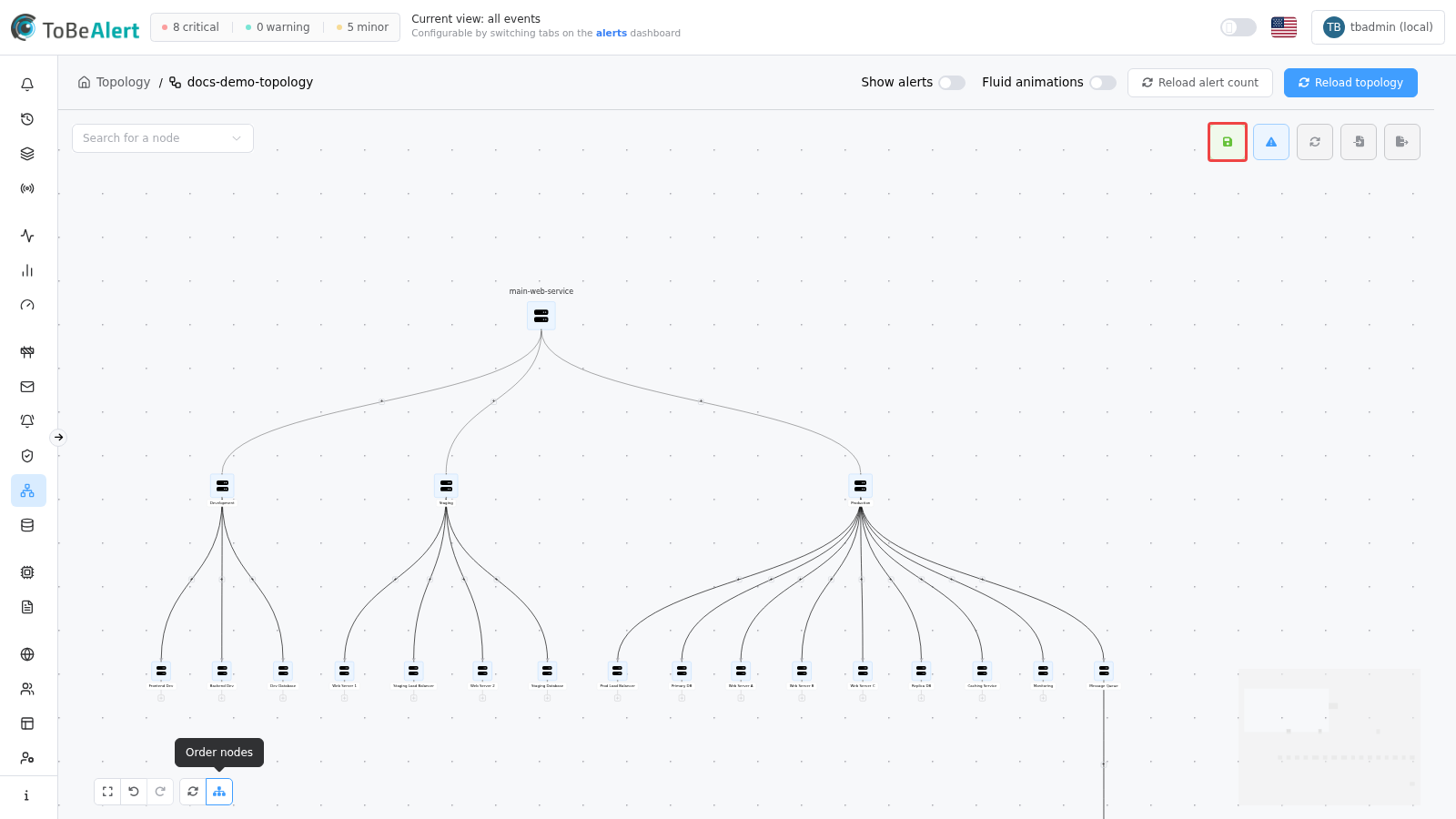Follow the alerts dashboard link in header

coord(612,34)
